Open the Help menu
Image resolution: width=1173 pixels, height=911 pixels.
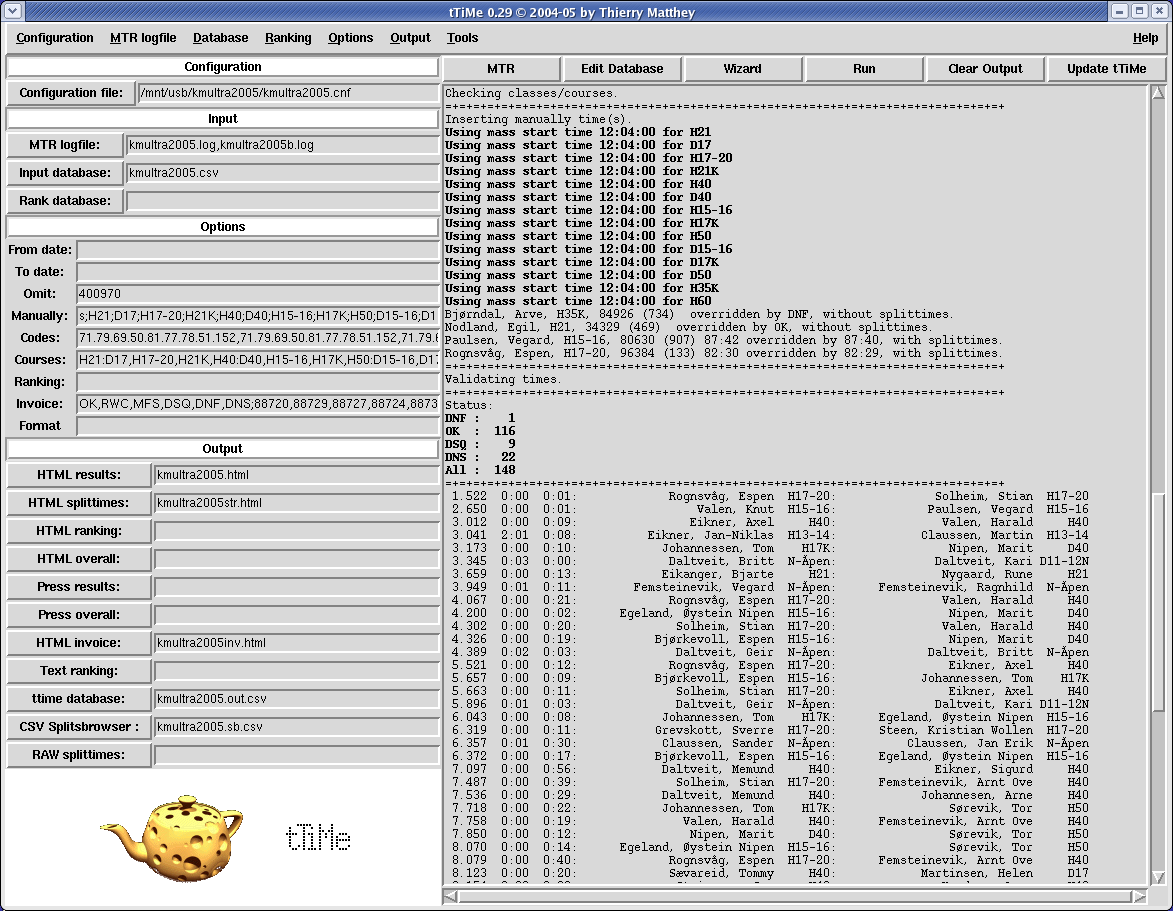click(1145, 38)
